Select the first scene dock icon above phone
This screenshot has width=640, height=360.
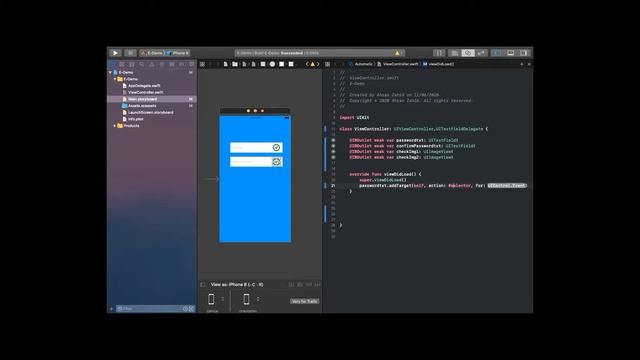point(248,111)
